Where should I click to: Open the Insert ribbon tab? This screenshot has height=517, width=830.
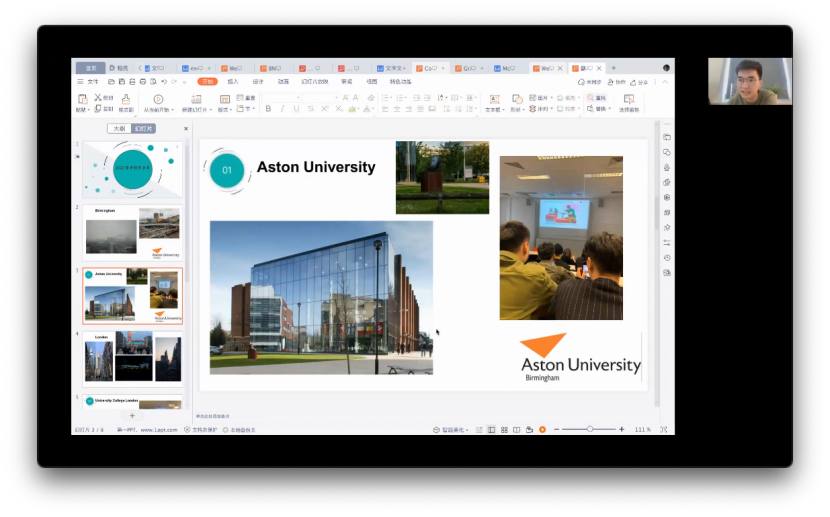click(233, 81)
